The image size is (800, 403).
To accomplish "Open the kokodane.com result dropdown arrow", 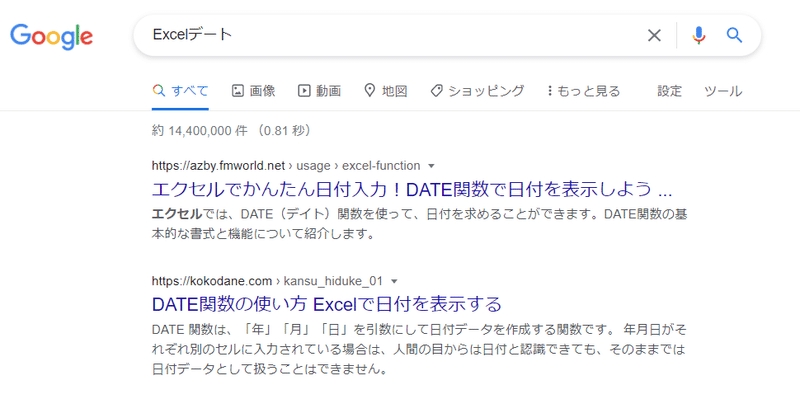I will click(393, 282).
